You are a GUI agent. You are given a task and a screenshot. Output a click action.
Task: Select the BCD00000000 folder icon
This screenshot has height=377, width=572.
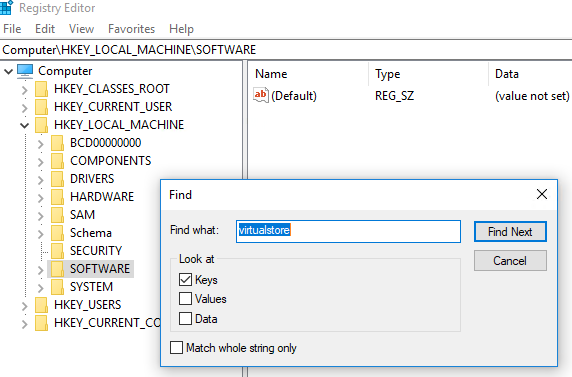tap(58, 143)
